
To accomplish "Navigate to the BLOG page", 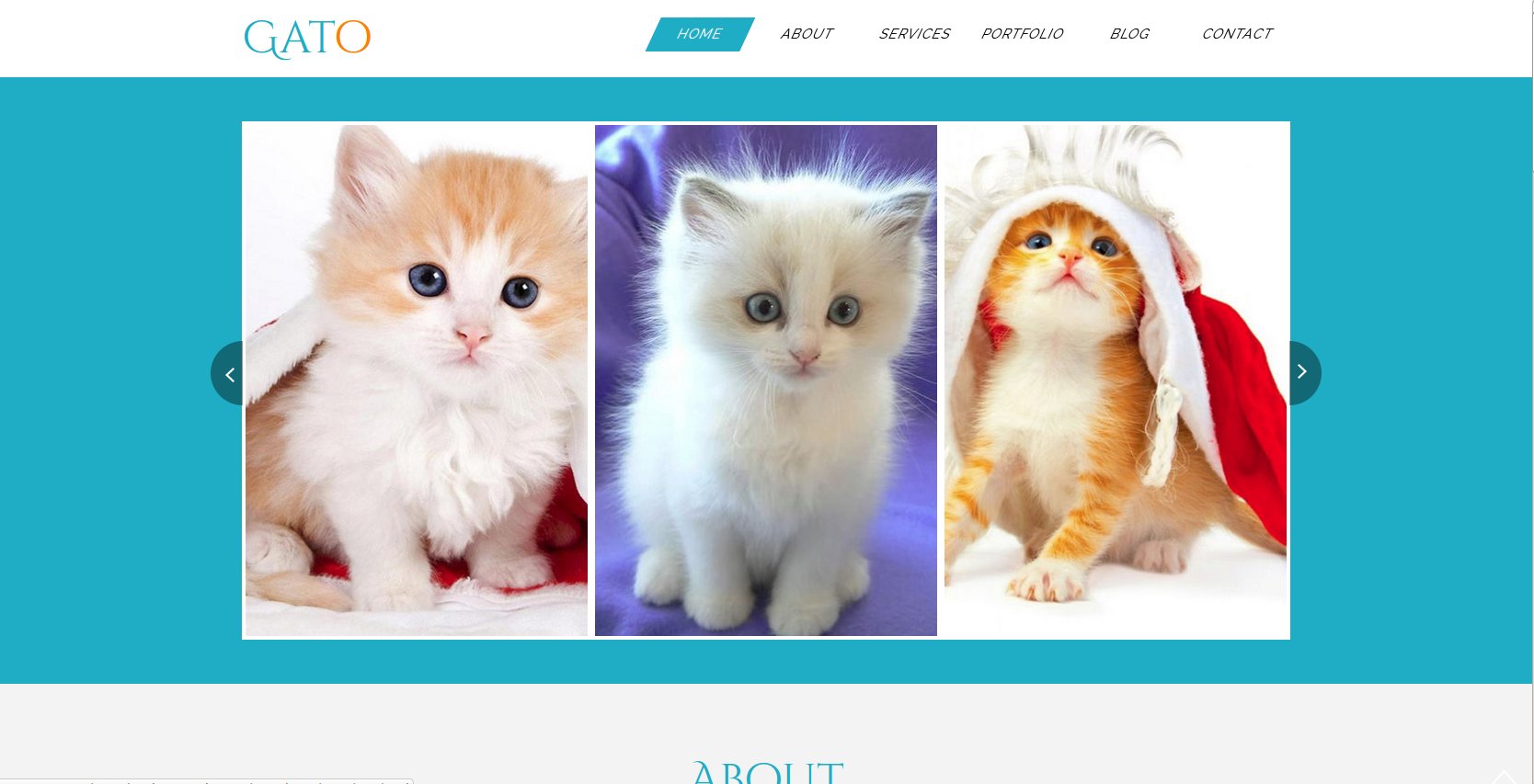I will click(1129, 34).
